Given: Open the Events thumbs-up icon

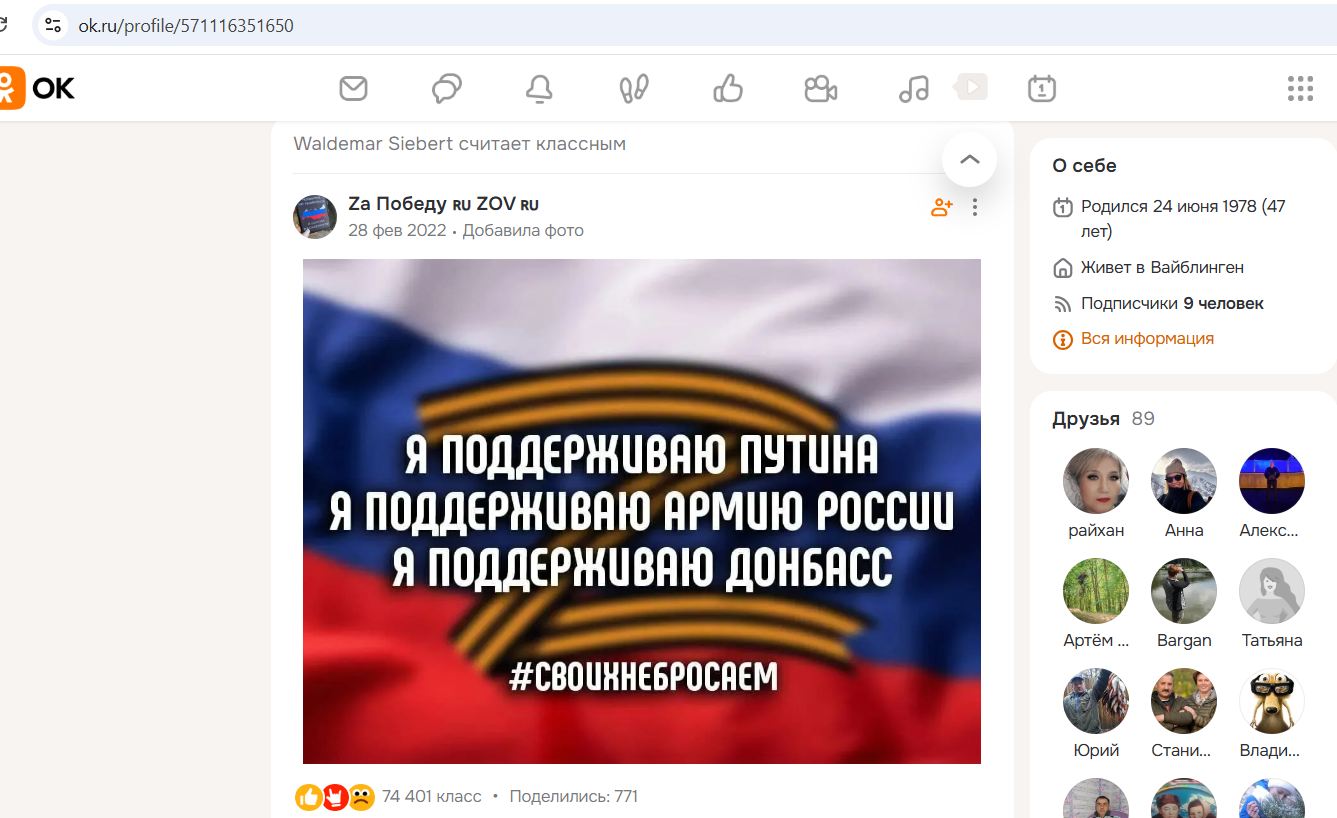Looking at the screenshot, I should coord(728,89).
